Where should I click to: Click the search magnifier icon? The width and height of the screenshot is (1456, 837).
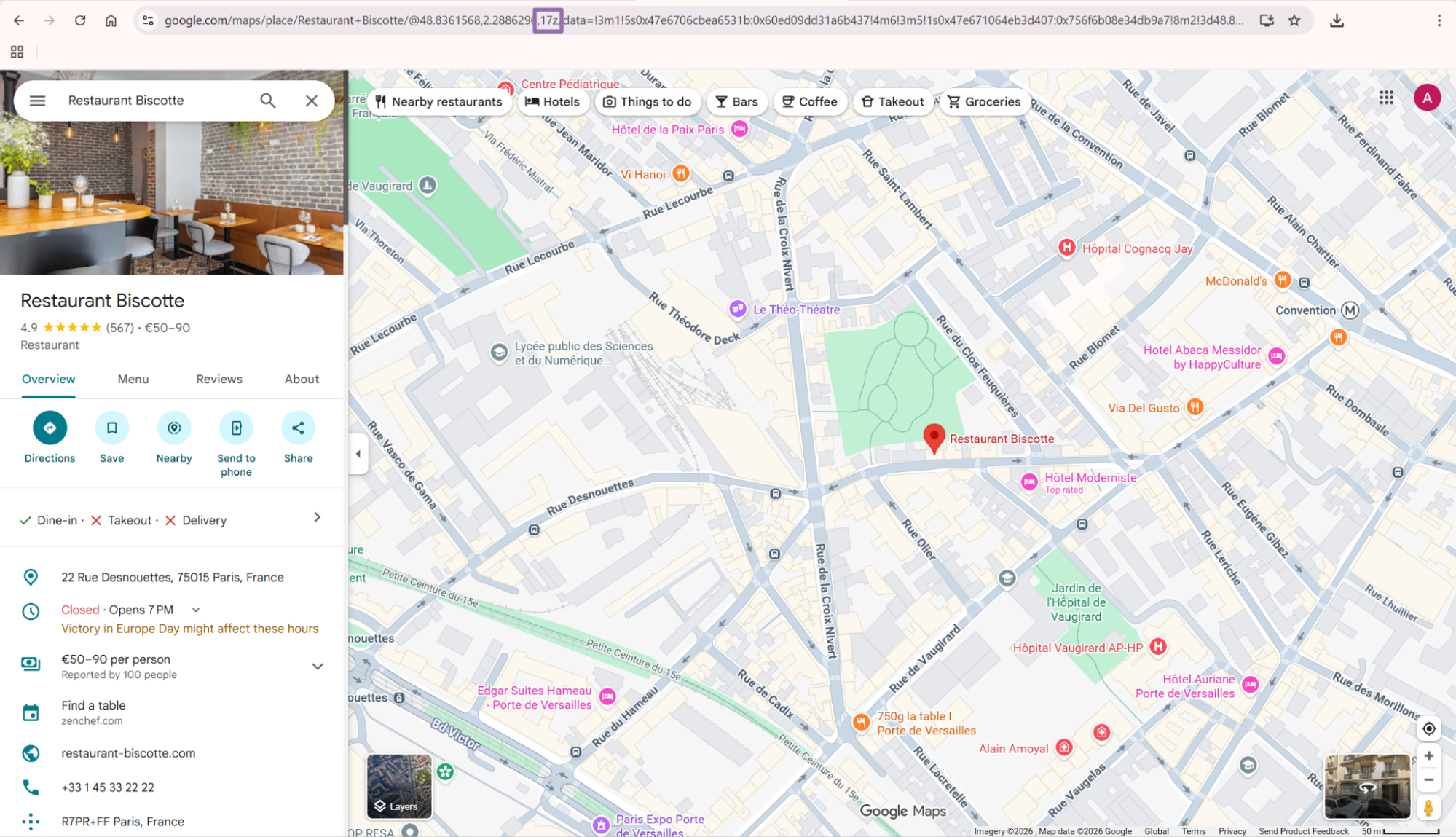pyautogui.click(x=268, y=101)
